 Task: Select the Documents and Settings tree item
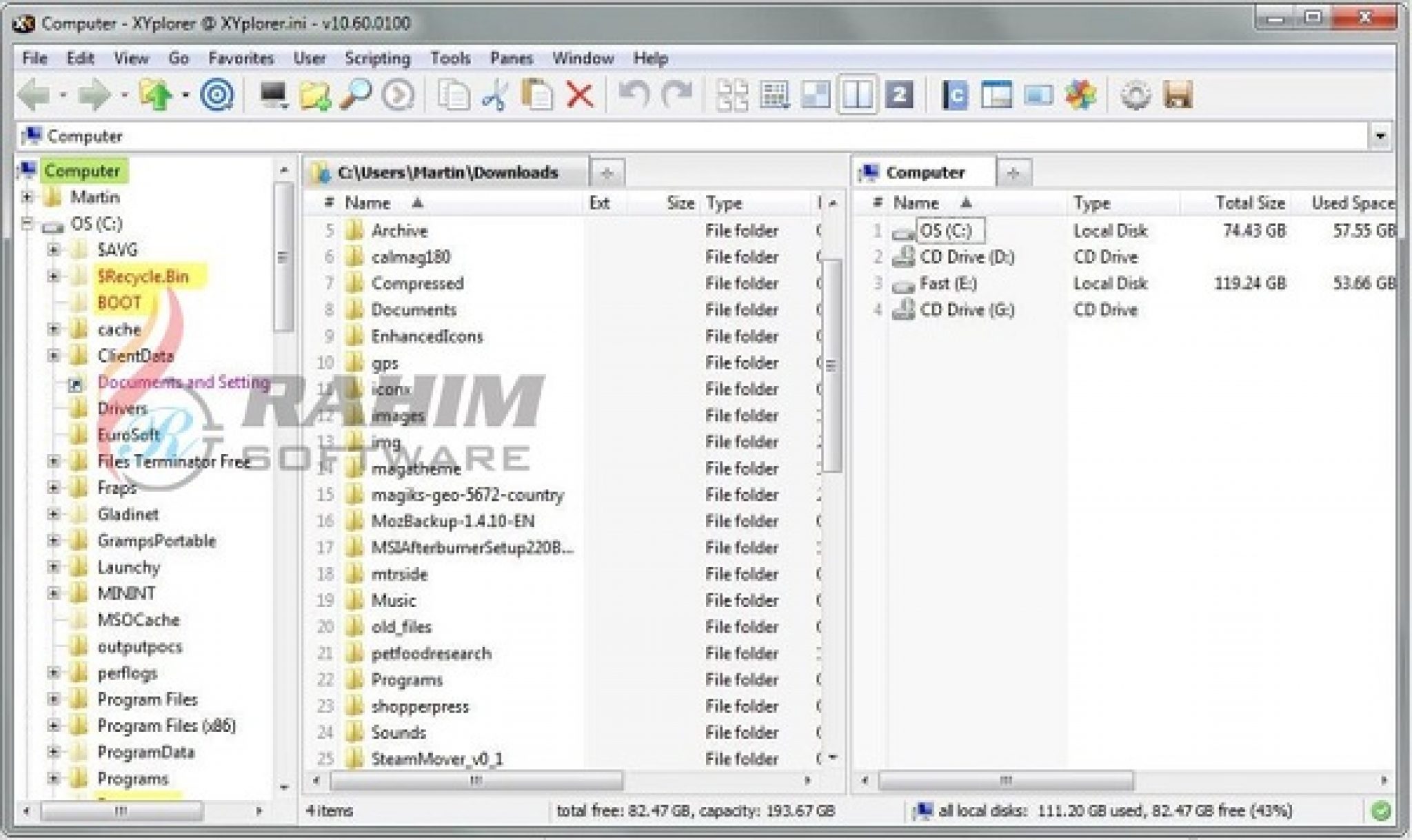point(183,382)
